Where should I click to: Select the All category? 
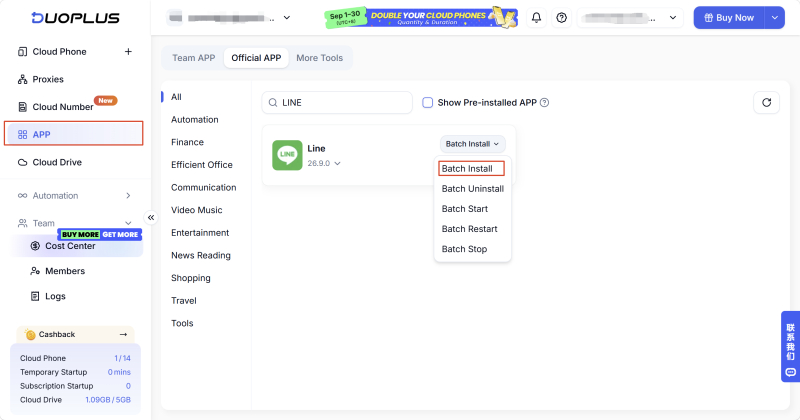(x=176, y=97)
